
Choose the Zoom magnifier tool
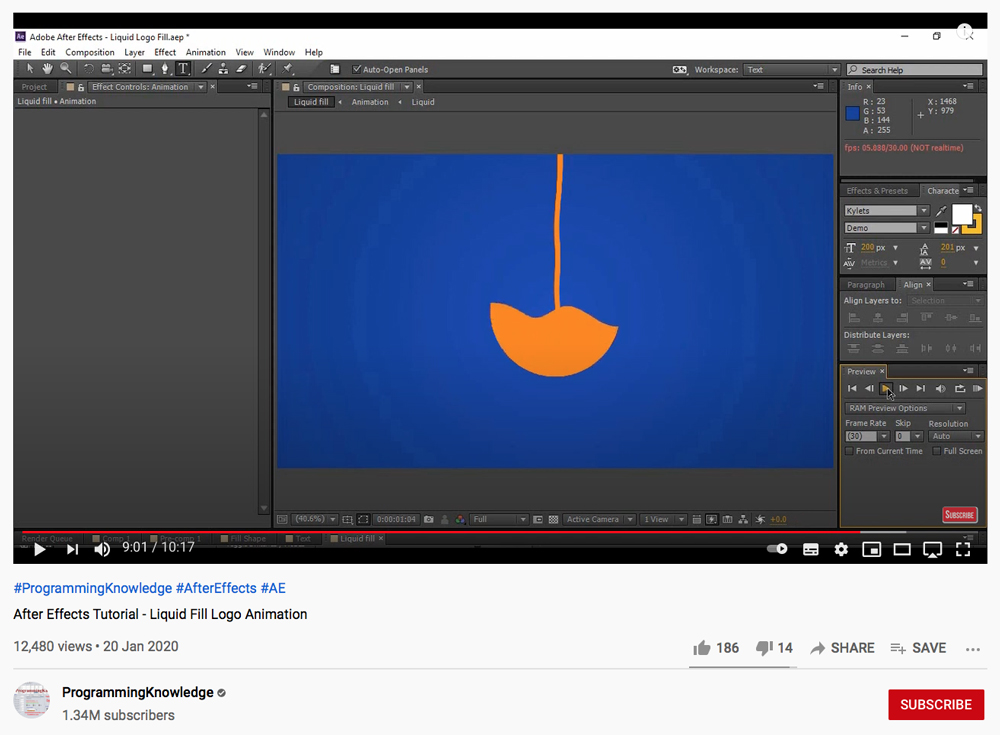click(x=66, y=69)
